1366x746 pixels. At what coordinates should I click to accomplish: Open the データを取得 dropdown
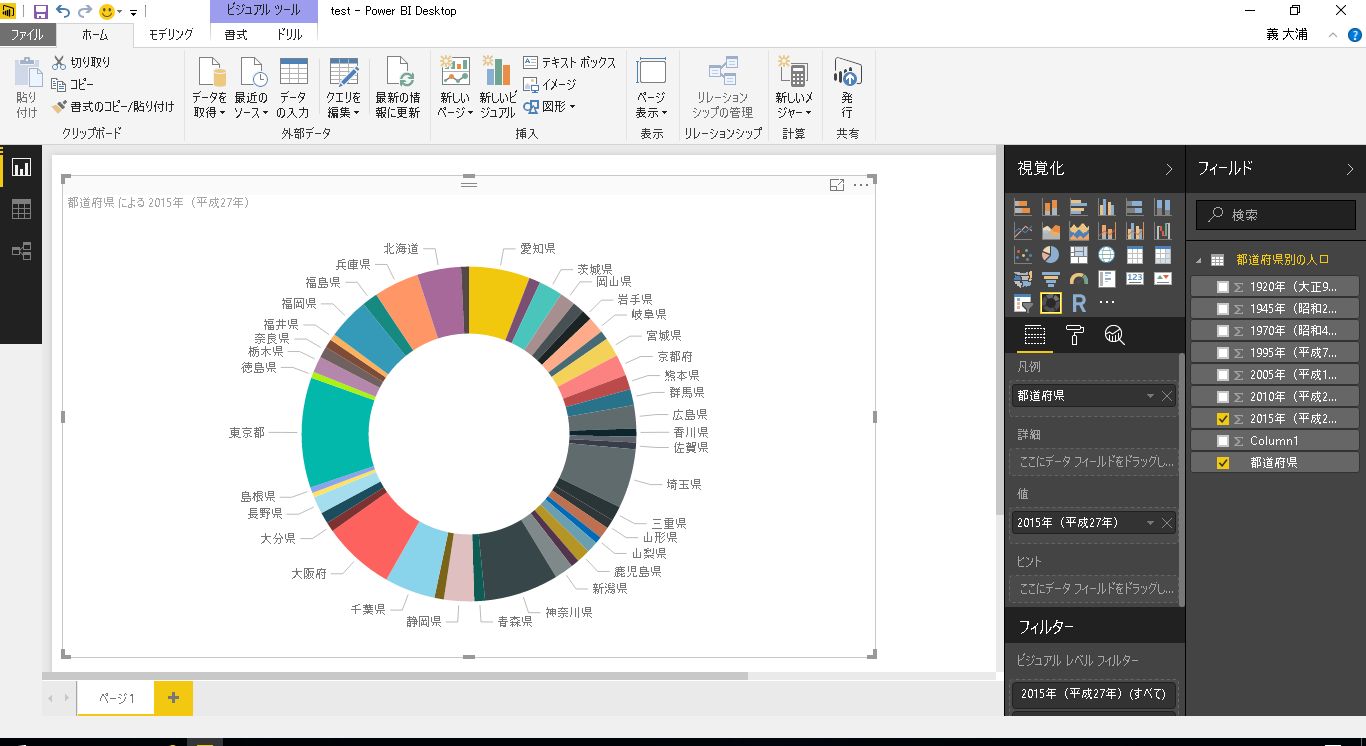click(210, 88)
